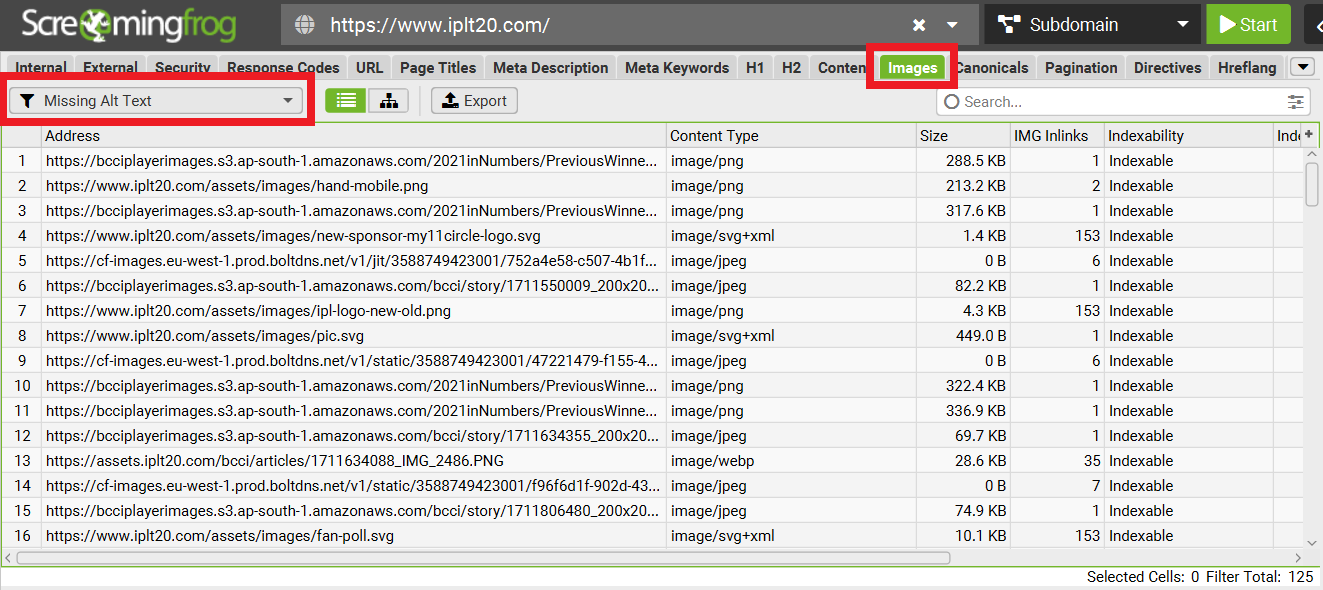This screenshot has width=1323, height=590.
Task: Sort by Size column header
Action: pos(963,136)
